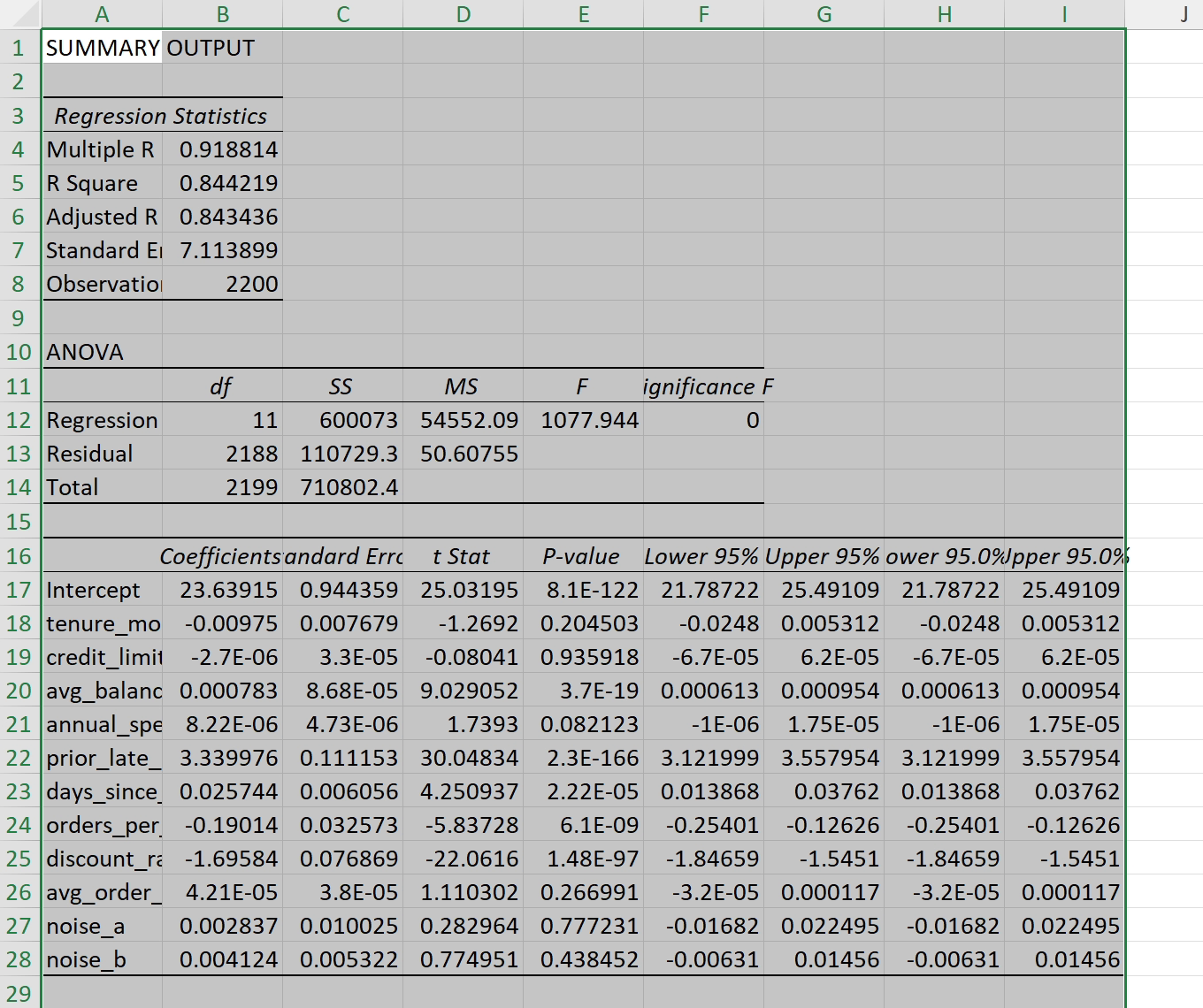Select avg_balance coefficient 0.000783
Viewport: 1203px width, 1008px height.
[x=223, y=691]
